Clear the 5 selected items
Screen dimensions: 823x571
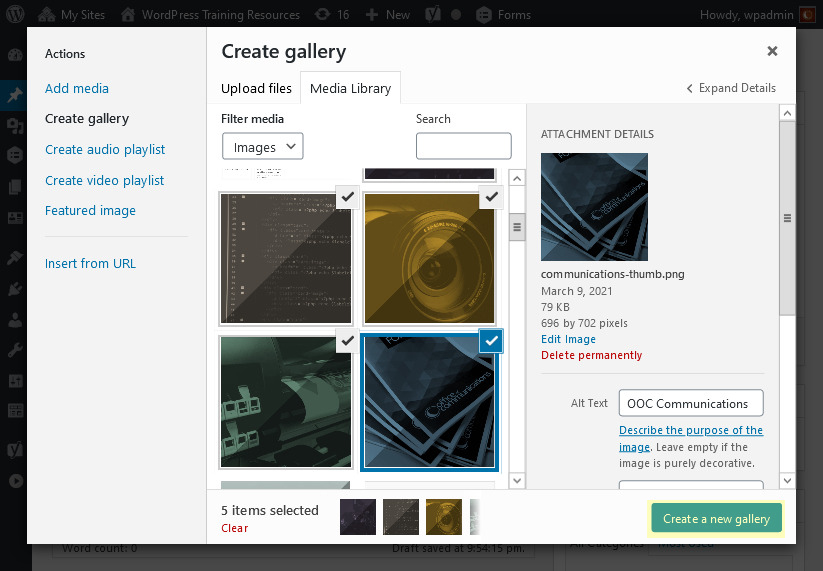(x=235, y=528)
